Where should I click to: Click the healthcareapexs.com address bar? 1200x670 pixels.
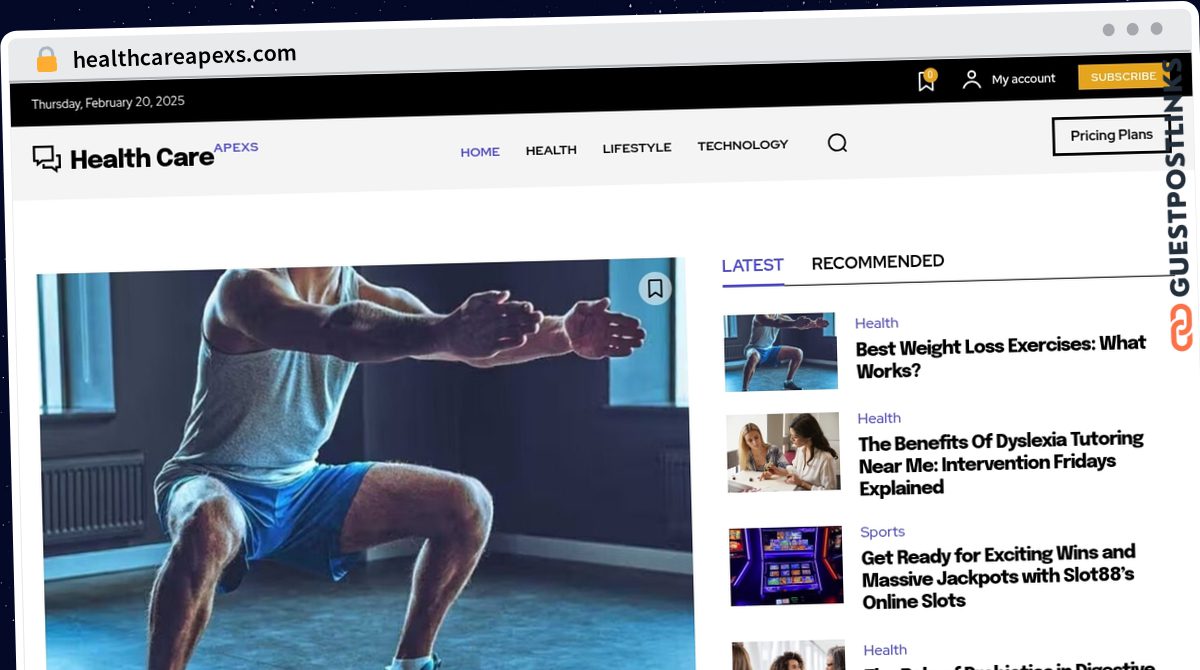click(185, 57)
